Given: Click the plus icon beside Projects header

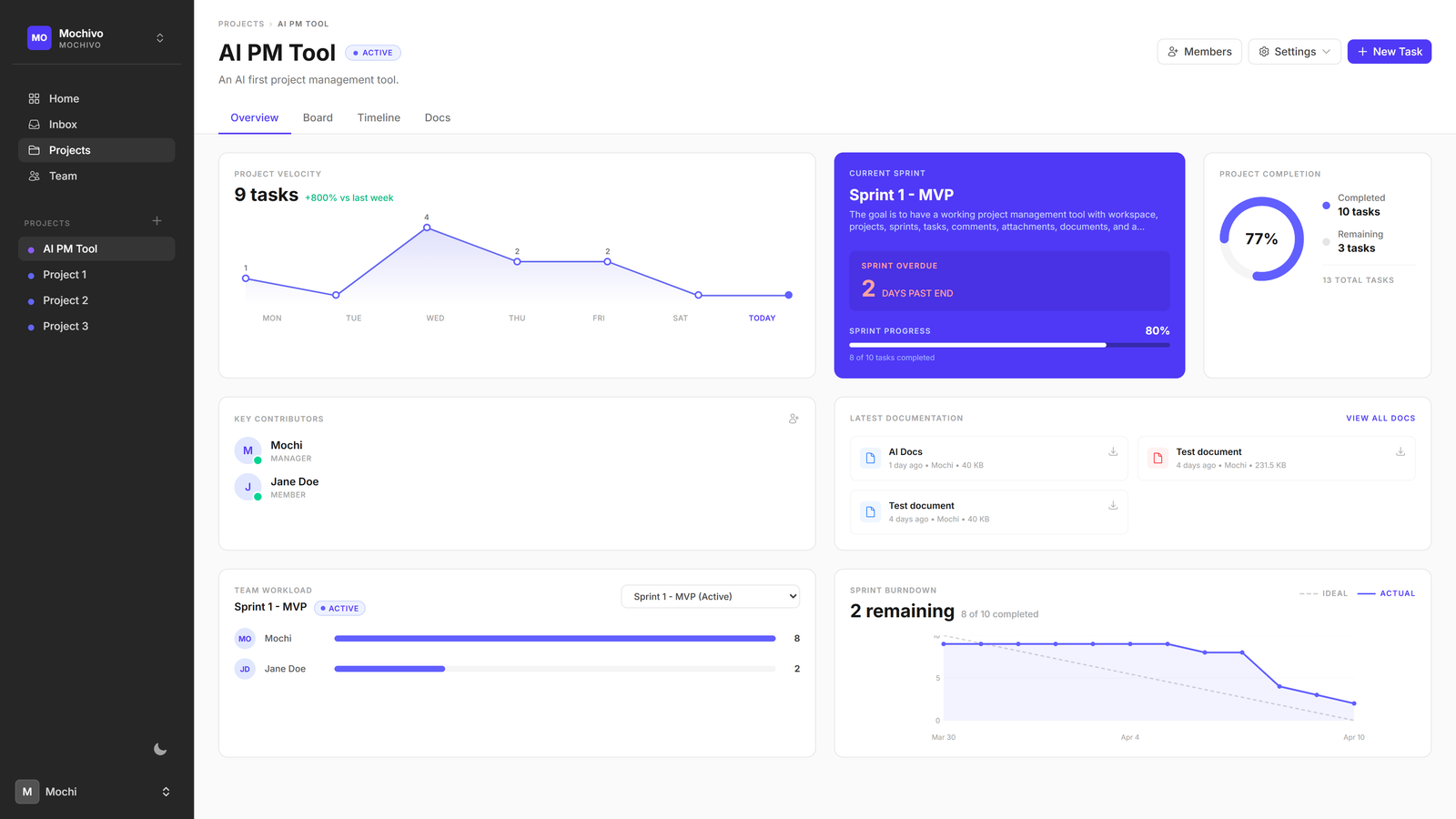Looking at the screenshot, I should pyautogui.click(x=157, y=221).
